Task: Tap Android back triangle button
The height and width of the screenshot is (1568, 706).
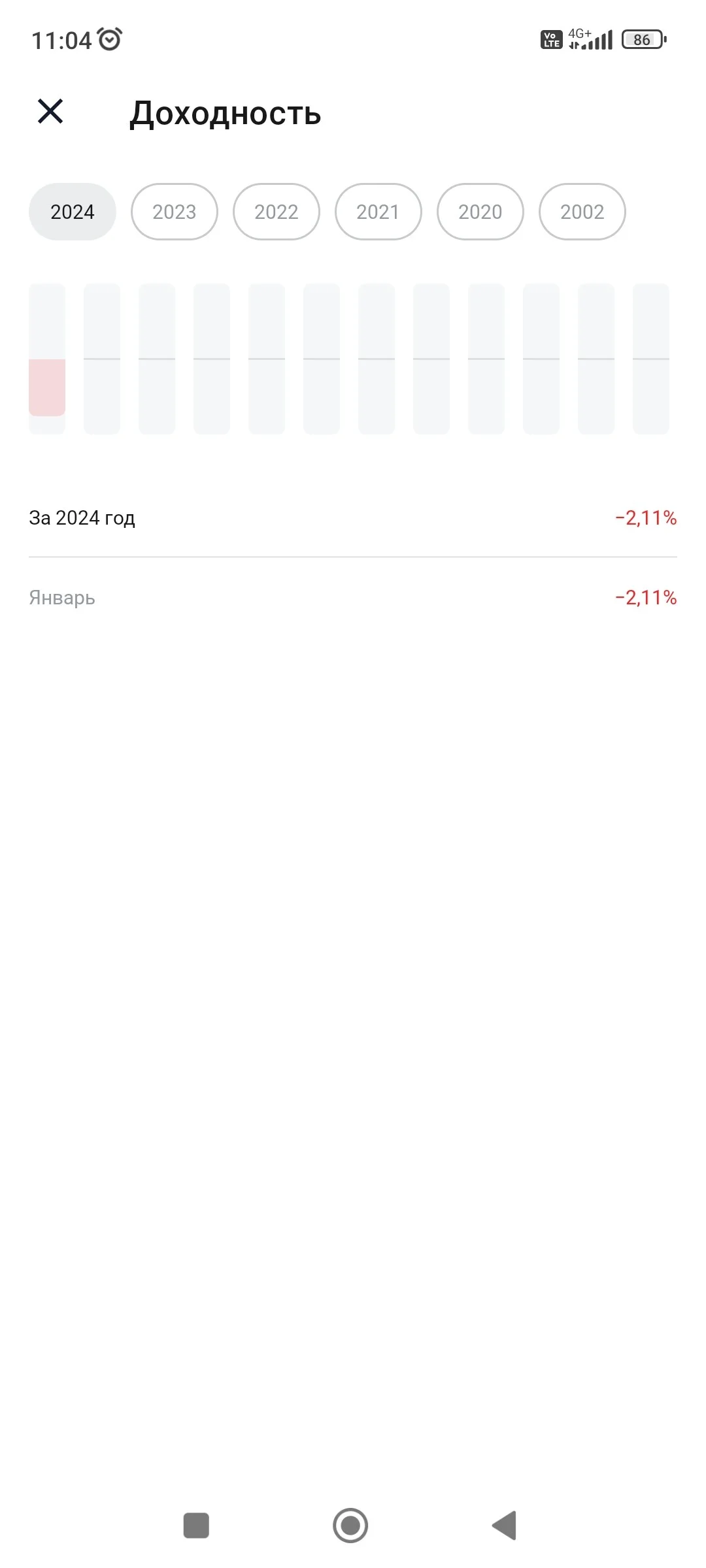Action: 505,1526
